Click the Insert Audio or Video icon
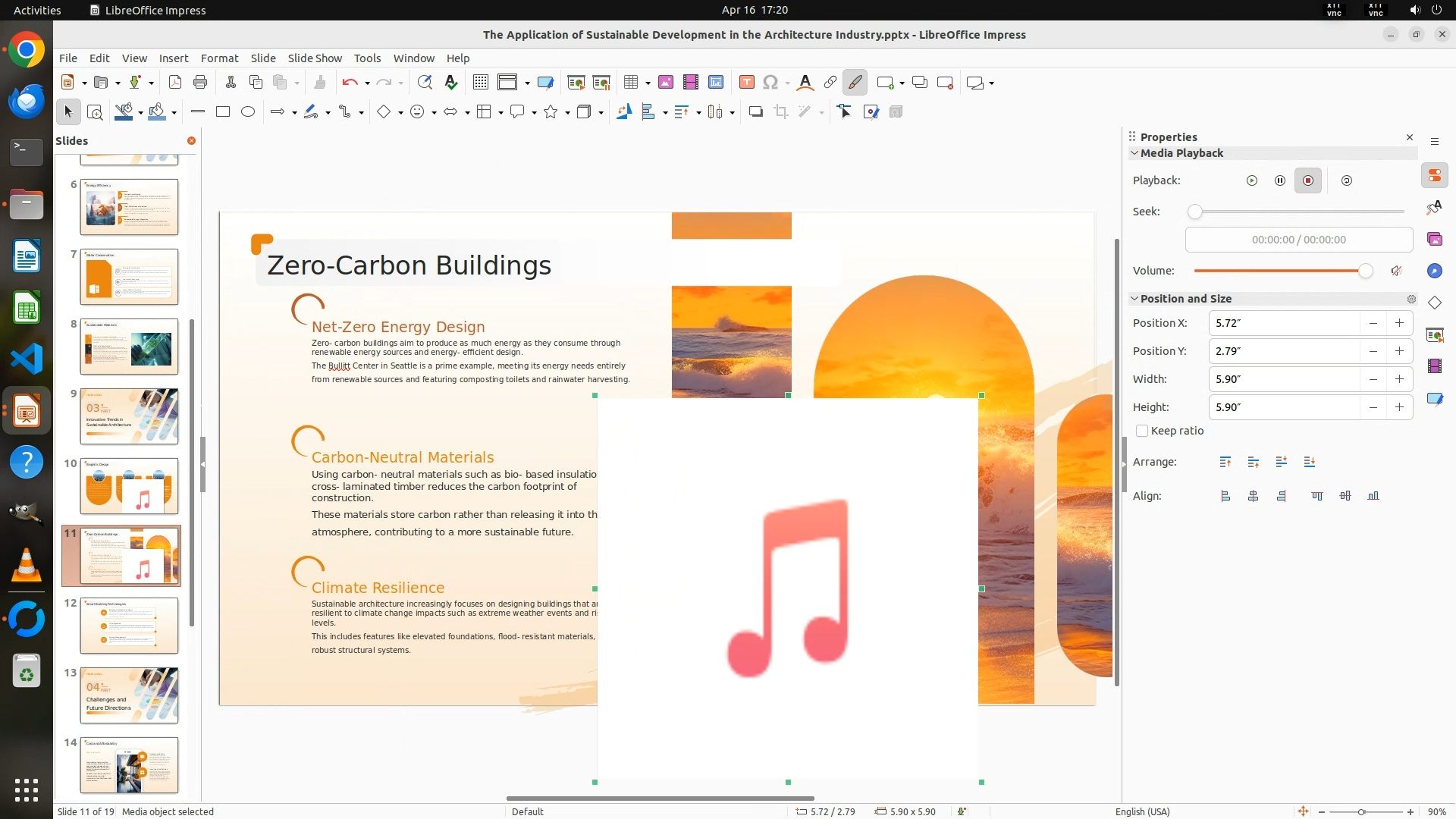Viewport: 1456px width, 819px height. tap(690, 83)
